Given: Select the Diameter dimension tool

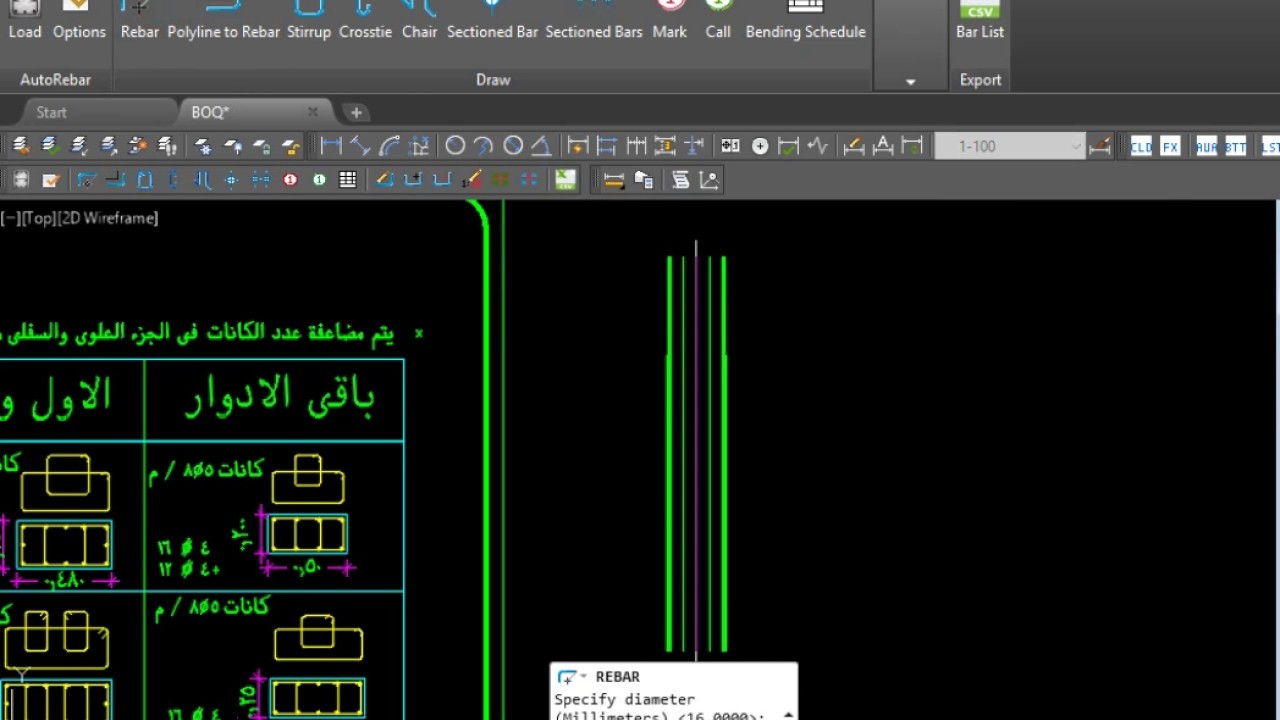Looking at the screenshot, I should pyautogui.click(x=513, y=146).
